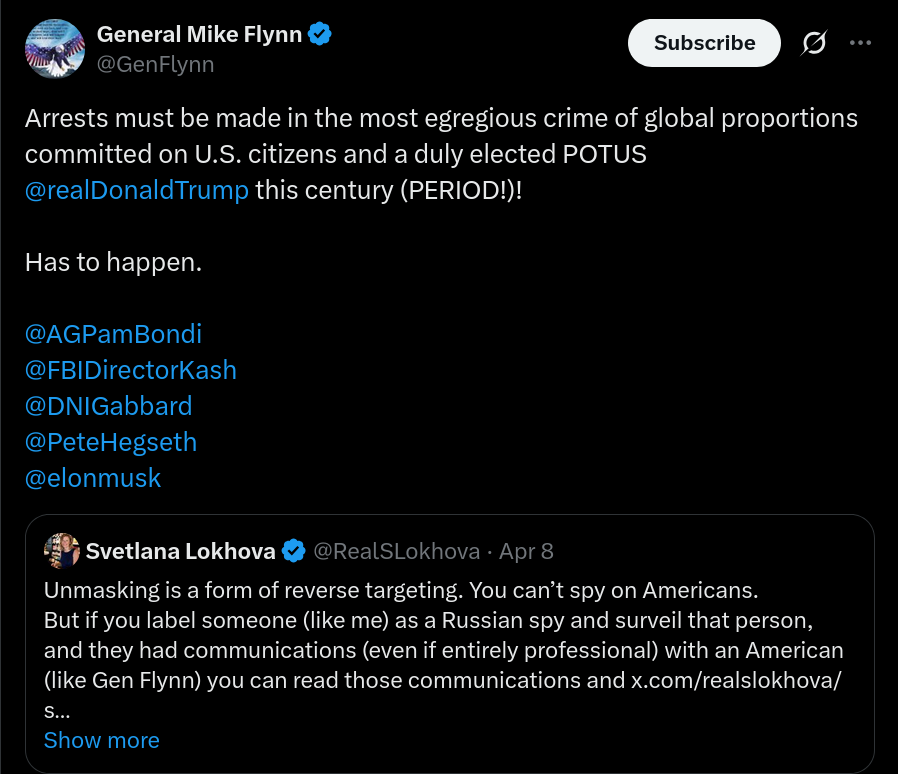
Task: Click the Subscribe button
Action: pos(704,43)
